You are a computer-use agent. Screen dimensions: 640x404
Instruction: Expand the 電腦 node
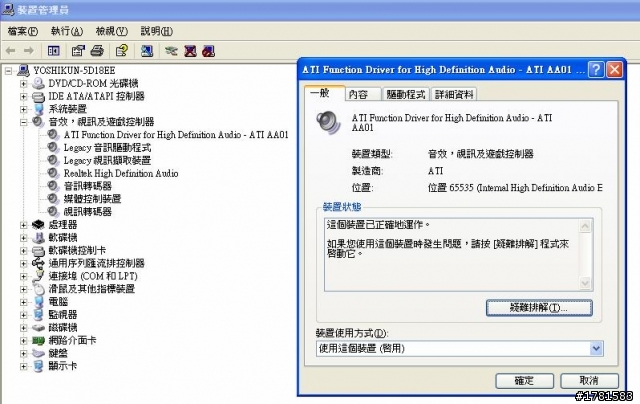(24, 302)
